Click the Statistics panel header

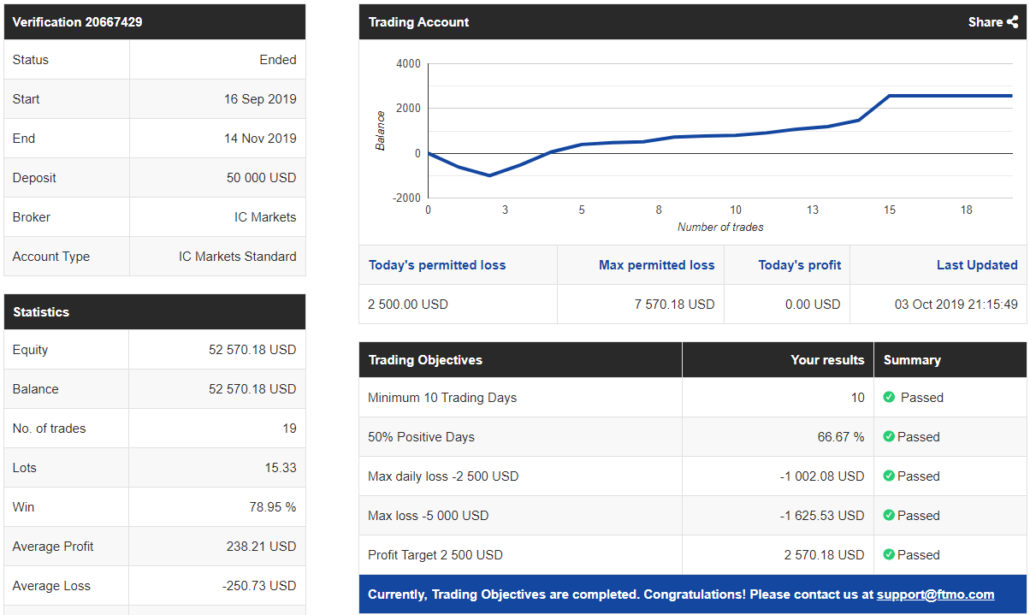pos(154,311)
